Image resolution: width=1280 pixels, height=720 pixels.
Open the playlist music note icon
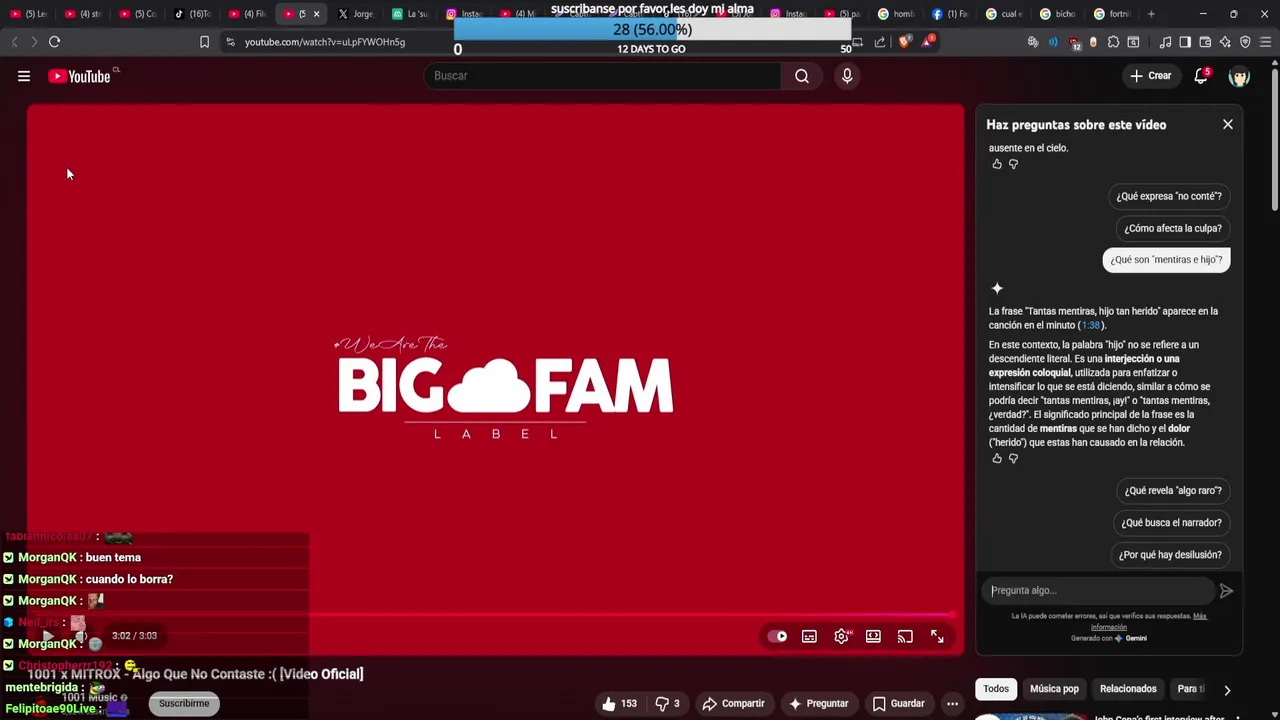pyautogui.click(x=1165, y=42)
